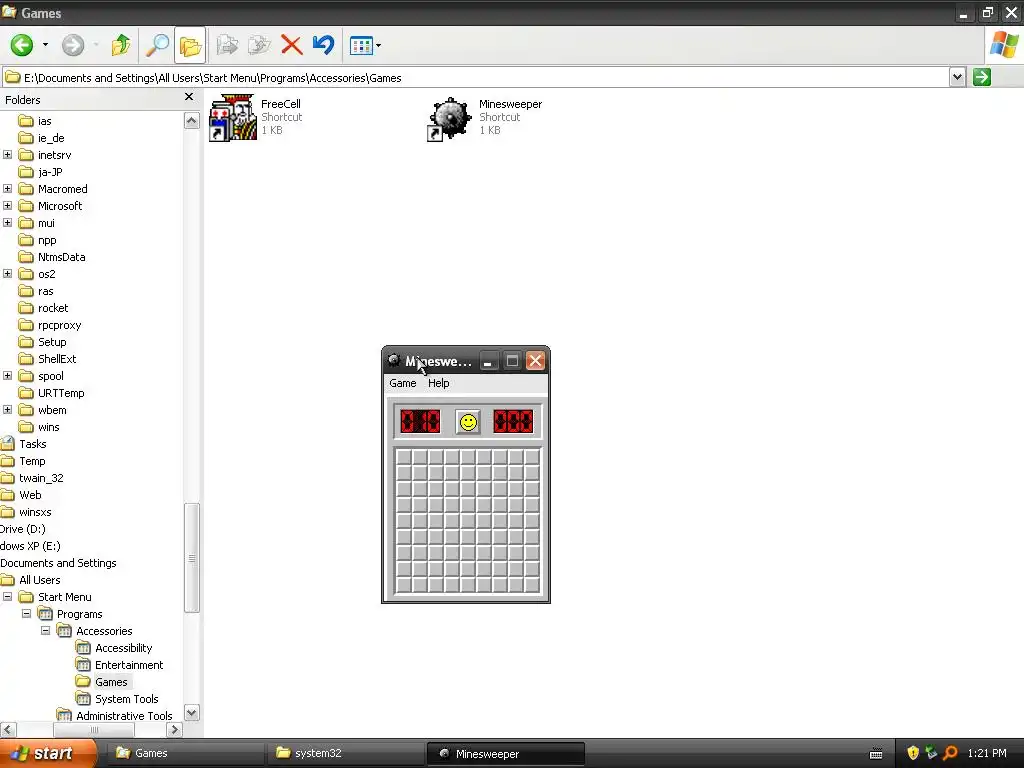Expand the inetsrv folder node
This screenshot has width=1024, height=768.
(x=7, y=155)
